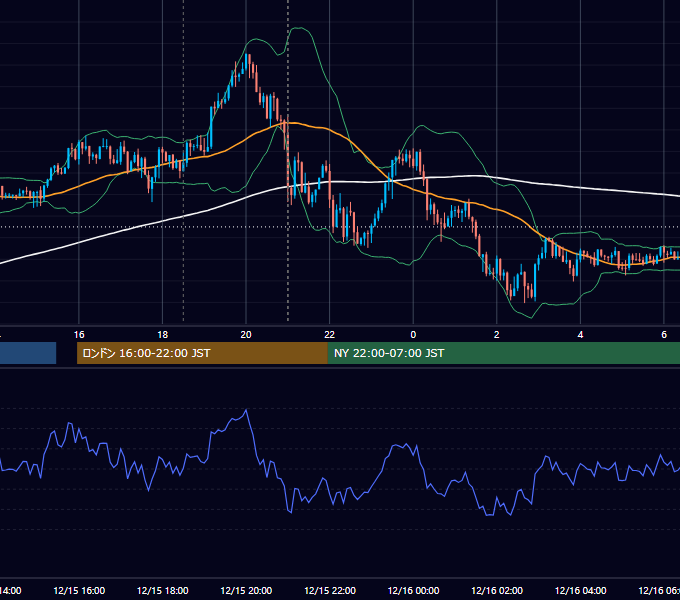Click the 12/16 02:00 date label

497,590
